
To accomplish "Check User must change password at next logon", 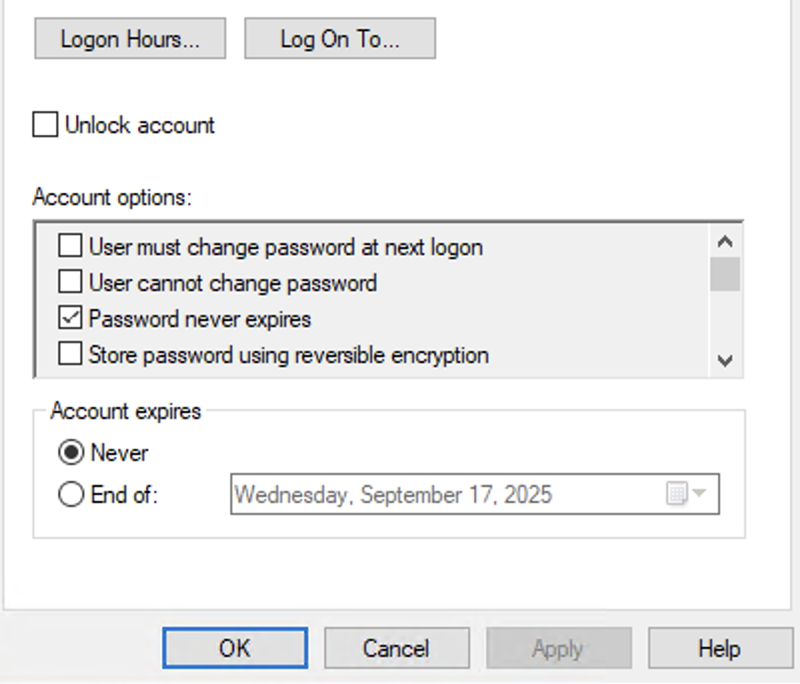I will tap(69, 247).
